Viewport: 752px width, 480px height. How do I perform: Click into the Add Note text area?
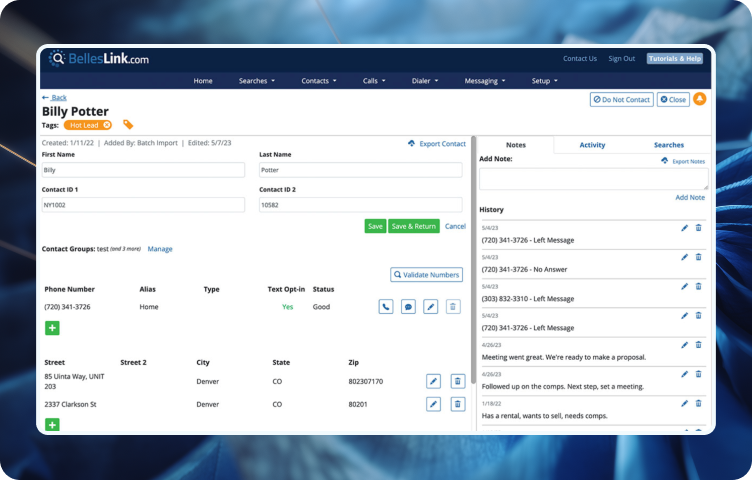pyautogui.click(x=593, y=179)
